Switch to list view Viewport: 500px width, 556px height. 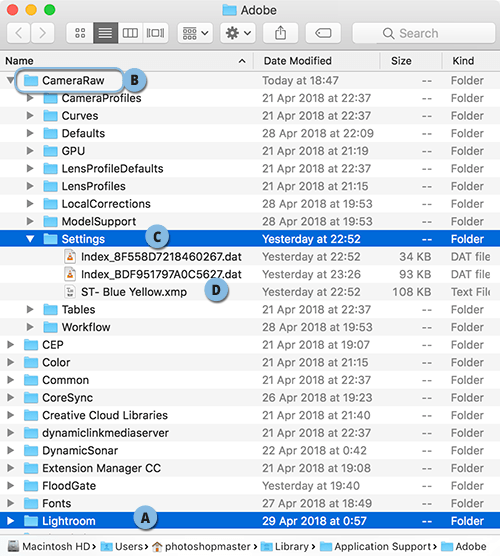pos(105,33)
